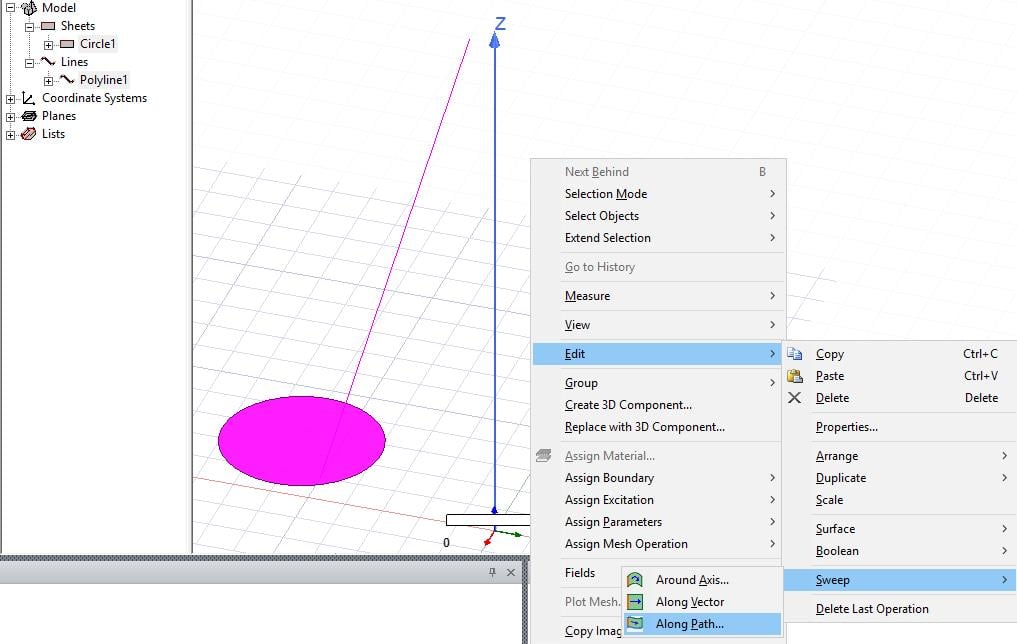Open Properties from Edit submenu
The height and width of the screenshot is (644, 1017).
900,427
